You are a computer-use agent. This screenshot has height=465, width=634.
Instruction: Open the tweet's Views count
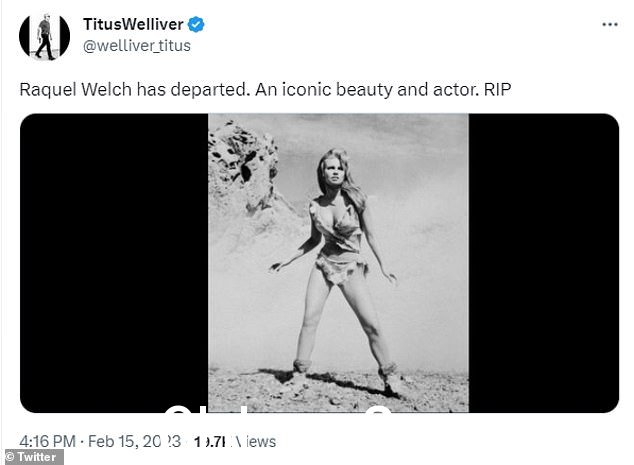point(235,442)
